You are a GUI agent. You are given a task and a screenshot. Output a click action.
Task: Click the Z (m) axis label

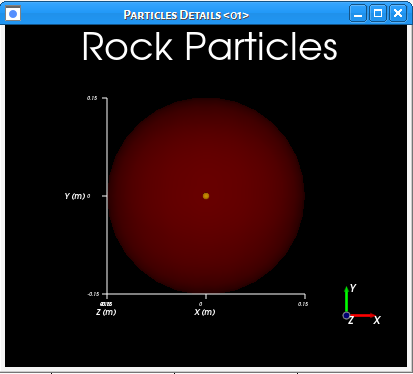[x=106, y=312]
